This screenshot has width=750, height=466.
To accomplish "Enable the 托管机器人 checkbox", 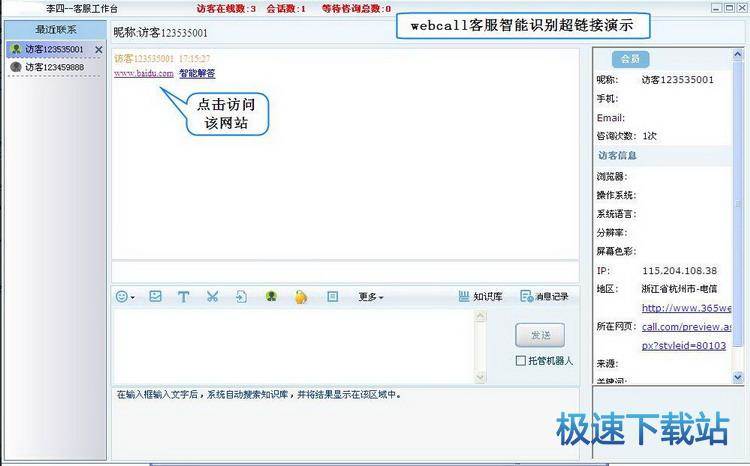I will (521, 361).
